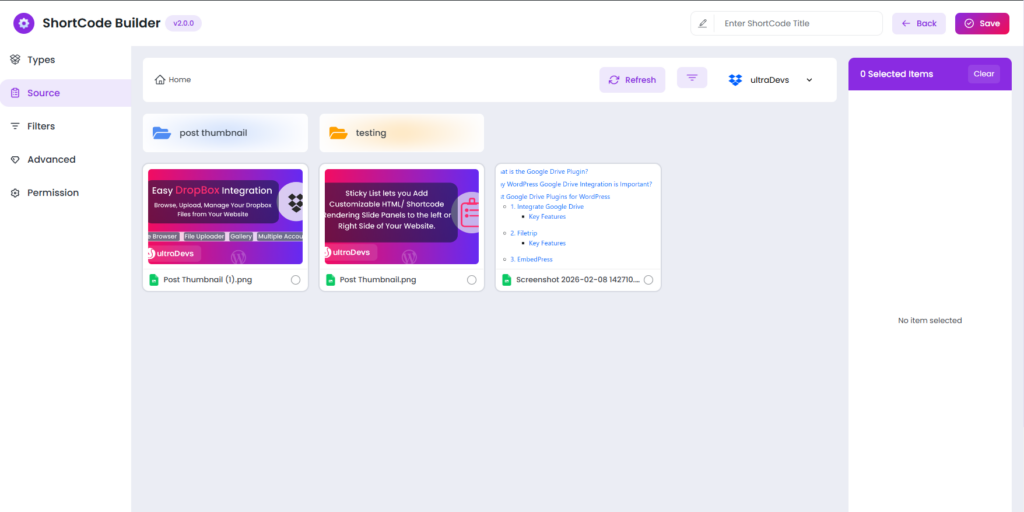Click the ShortCode Builder gear logo
1024x512 pixels.
pyautogui.click(x=24, y=24)
